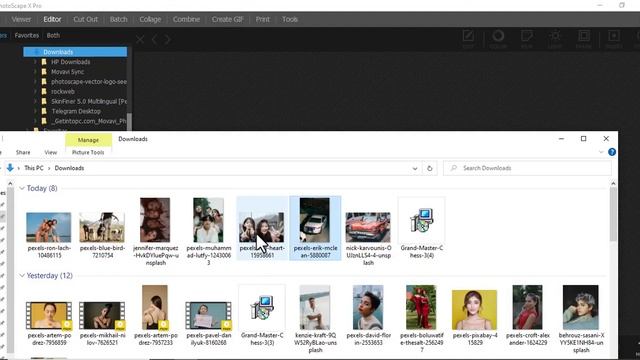Switch to the Editor tab
Screen dimensions: 640x360
point(52,19)
